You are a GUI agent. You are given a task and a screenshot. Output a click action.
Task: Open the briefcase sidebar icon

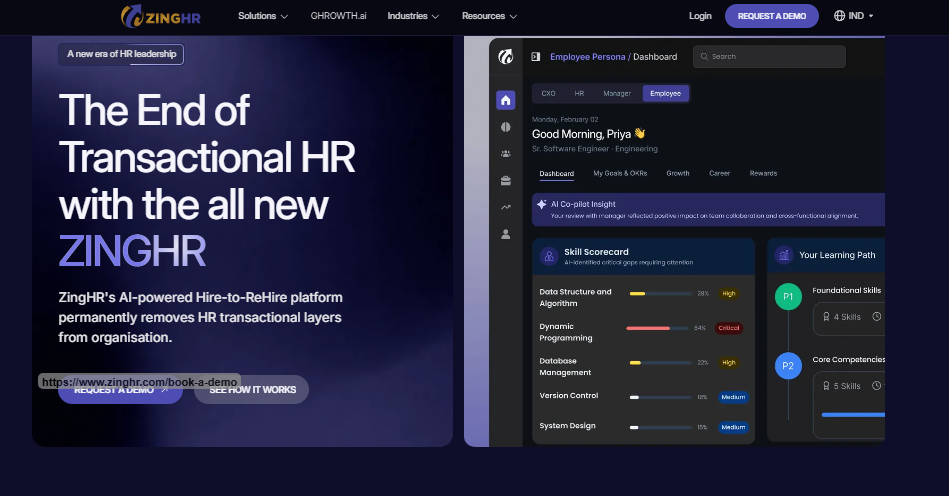point(505,180)
